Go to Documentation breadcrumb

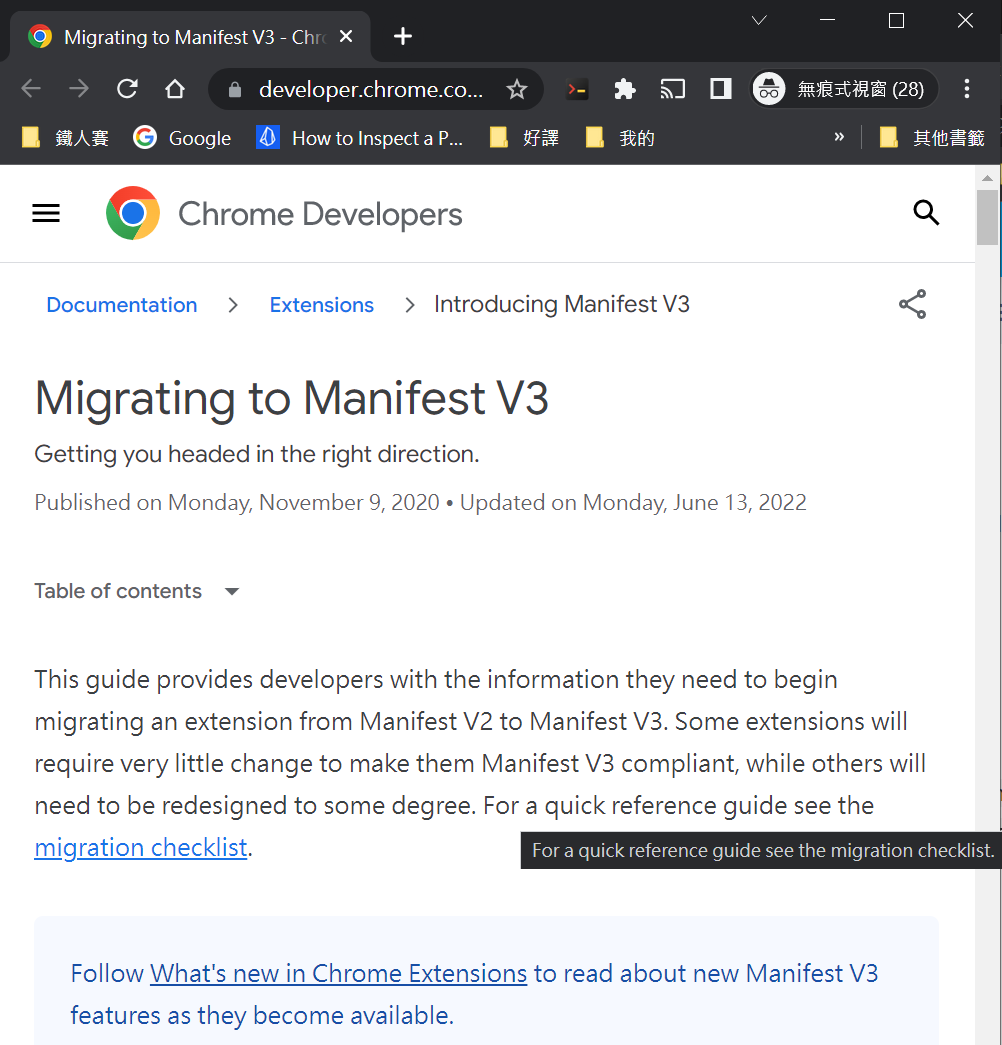point(122,305)
